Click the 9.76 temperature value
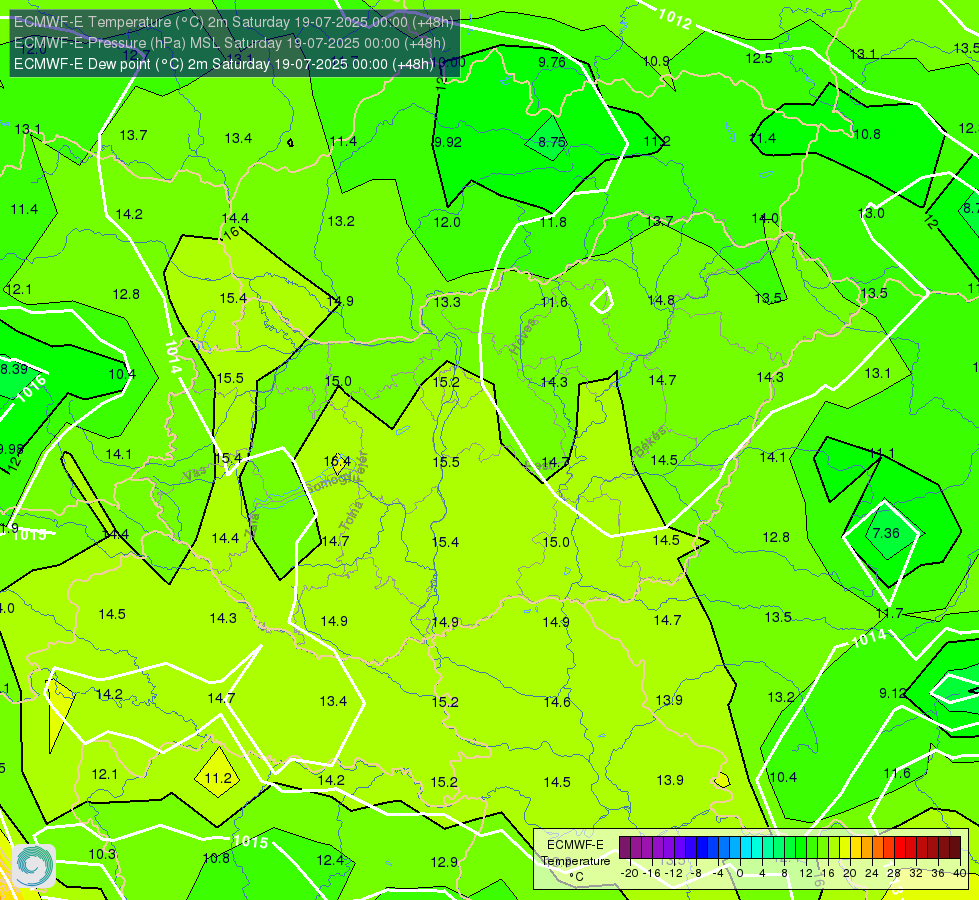979x900 pixels. pyautogui.click(x=552, y=62)
